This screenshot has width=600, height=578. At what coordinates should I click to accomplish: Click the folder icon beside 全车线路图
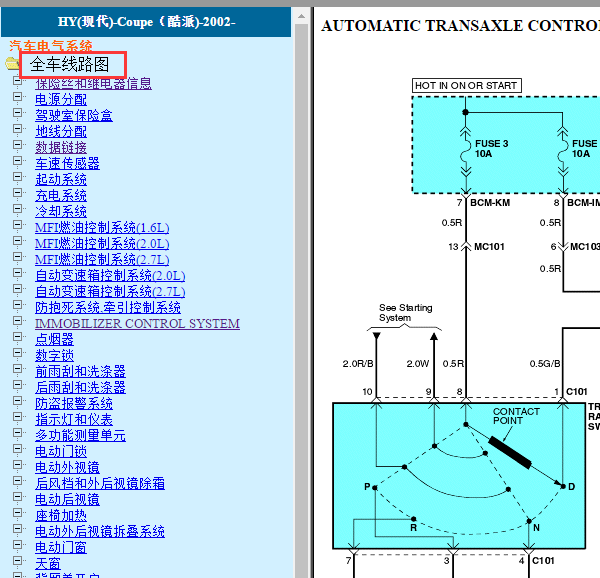point(11,63)
